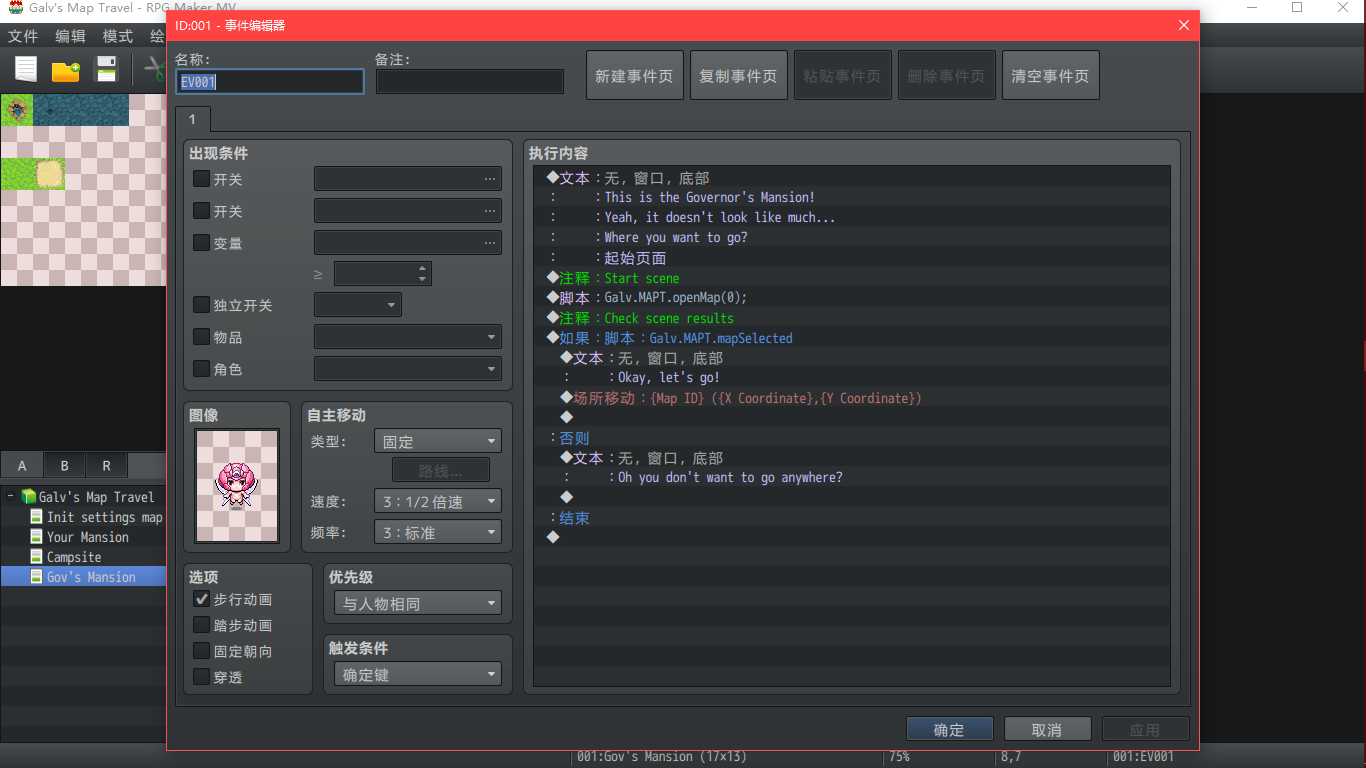Viewport: 1366px width, 768px height.
Task: Click the Galv's Map Travel project cube icon
Action: point(29,497)
